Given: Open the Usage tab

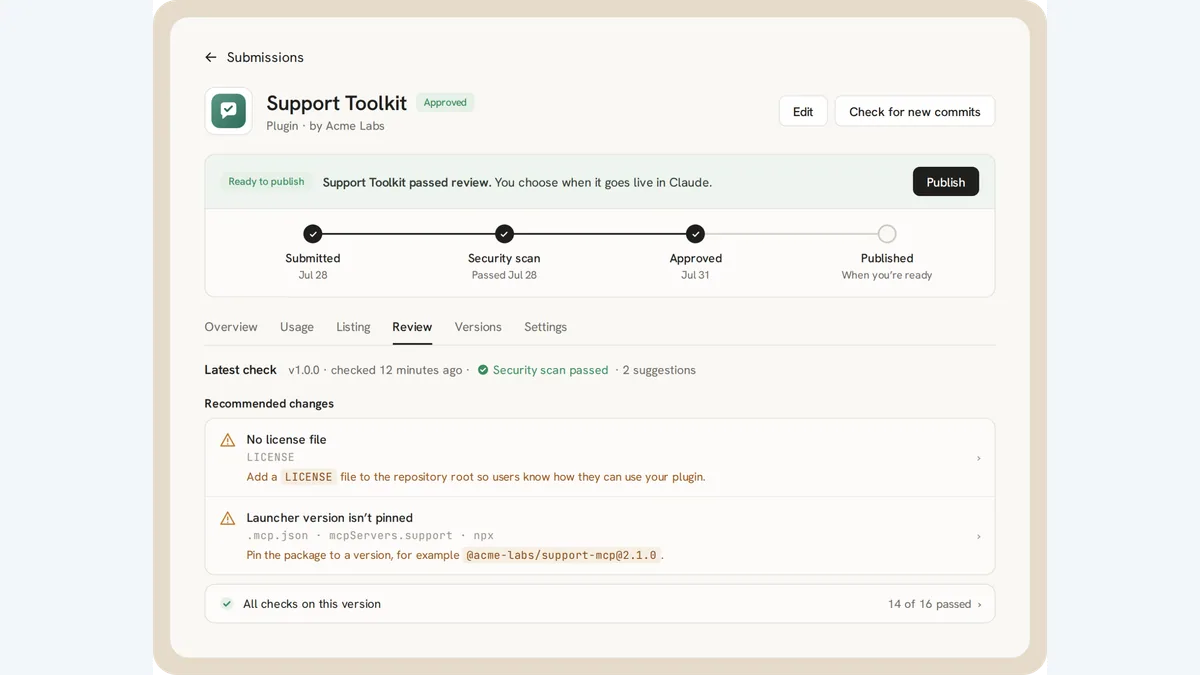Looking at the screenshot, I should 297,327.
